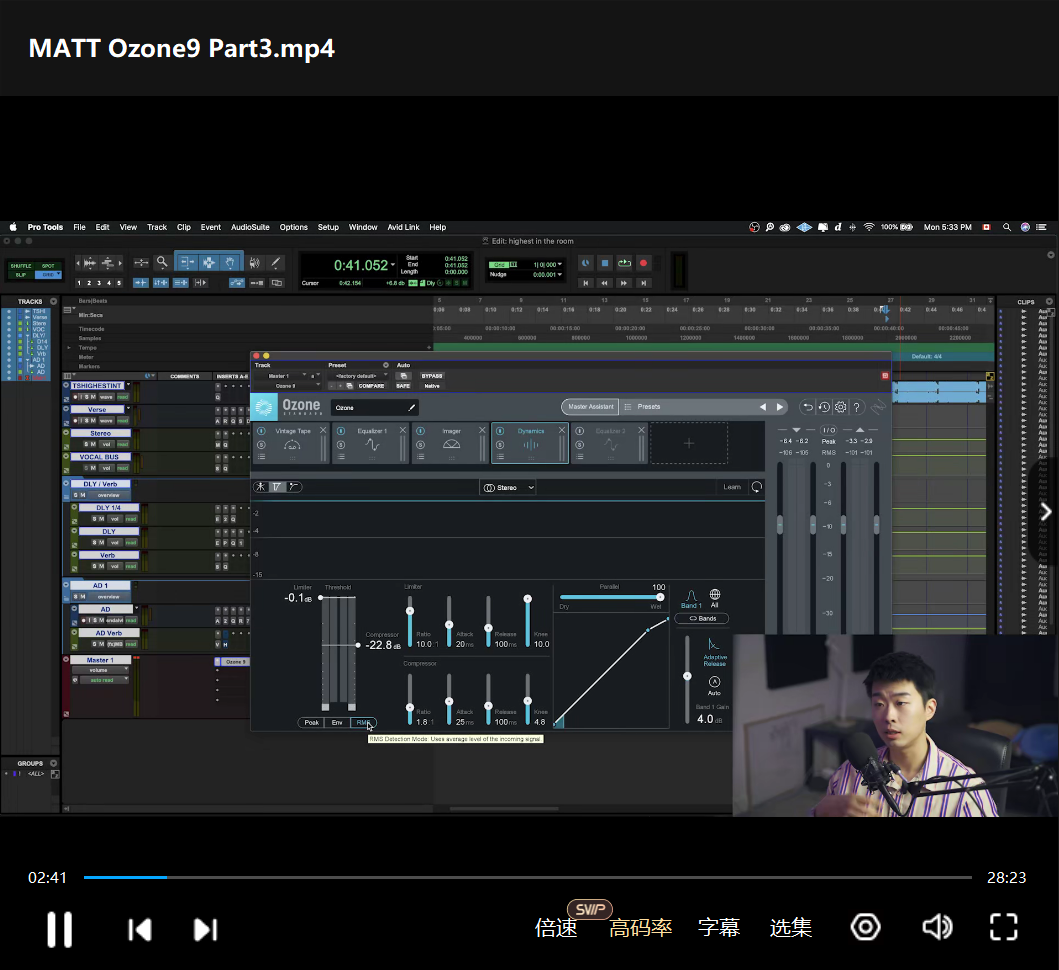Click the reset loop icon beside Learn
This screenshot has width=1059, height=970.
click(x=756, y=487)
